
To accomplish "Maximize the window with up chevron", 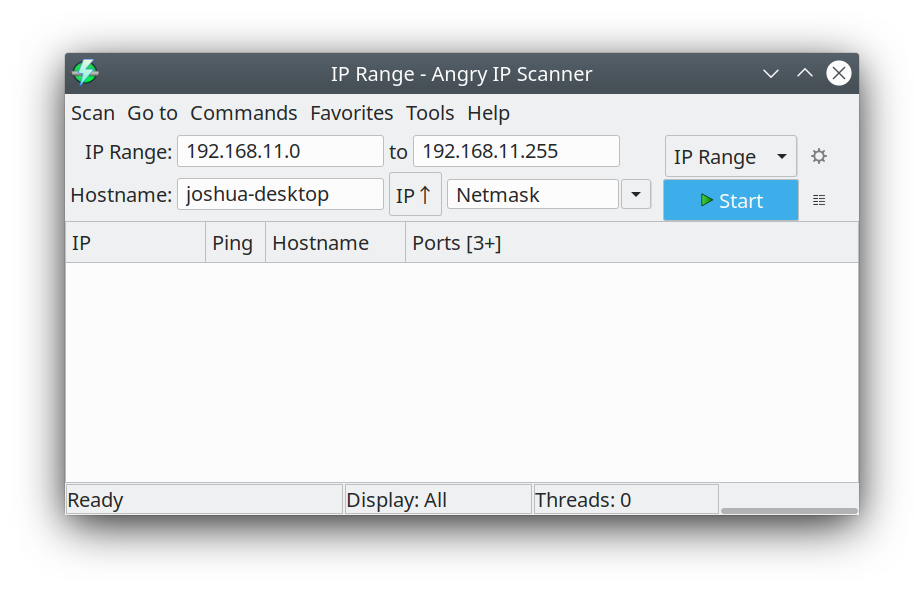I will 805,74.
